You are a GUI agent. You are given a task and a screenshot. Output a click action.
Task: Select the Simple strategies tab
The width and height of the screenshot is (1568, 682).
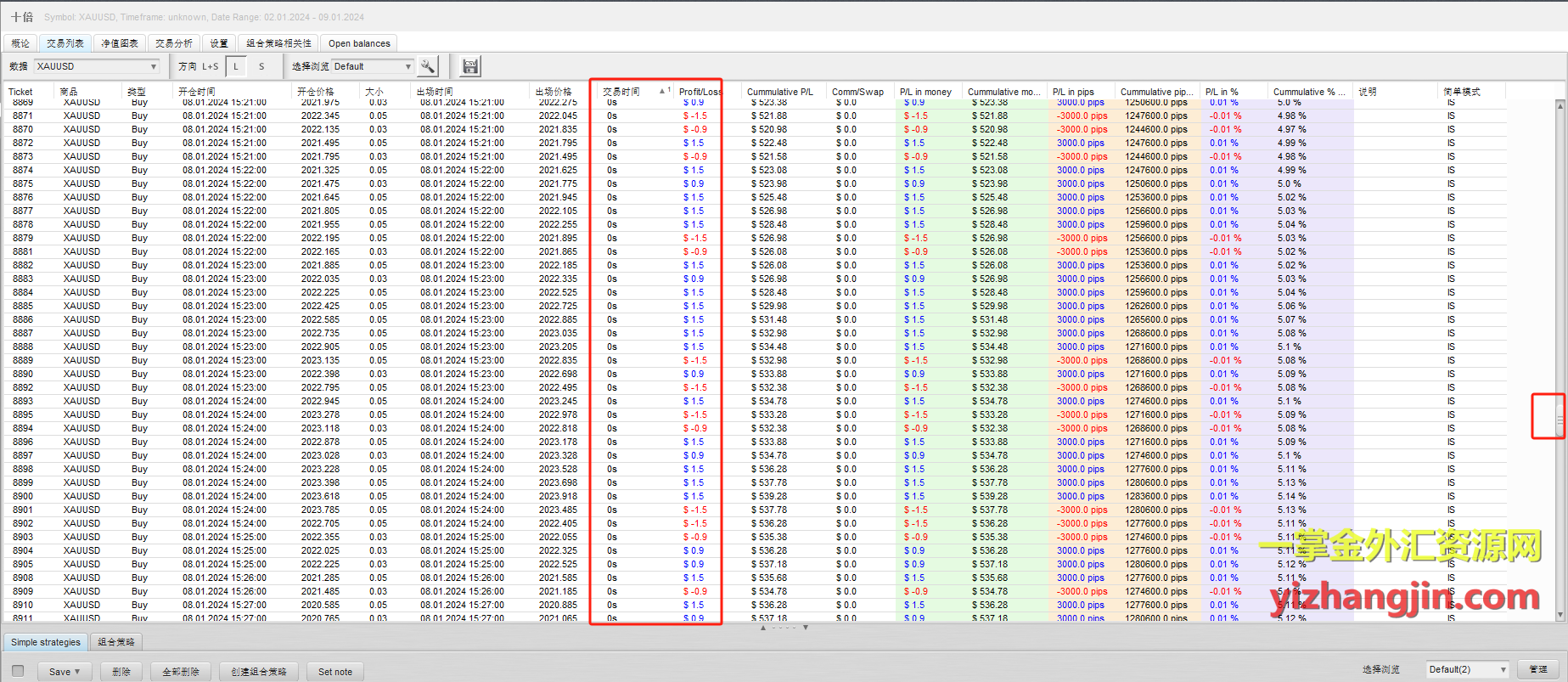tap(46, 642)
